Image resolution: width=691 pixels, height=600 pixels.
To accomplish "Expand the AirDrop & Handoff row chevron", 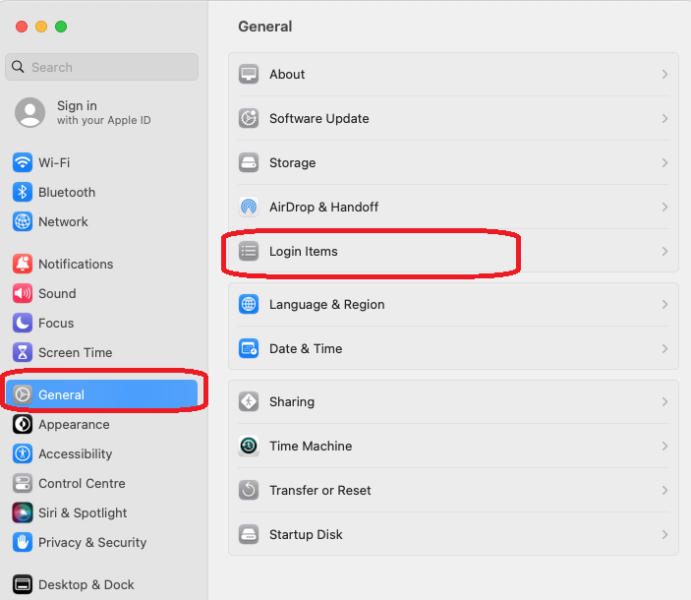I will [665, 207].
